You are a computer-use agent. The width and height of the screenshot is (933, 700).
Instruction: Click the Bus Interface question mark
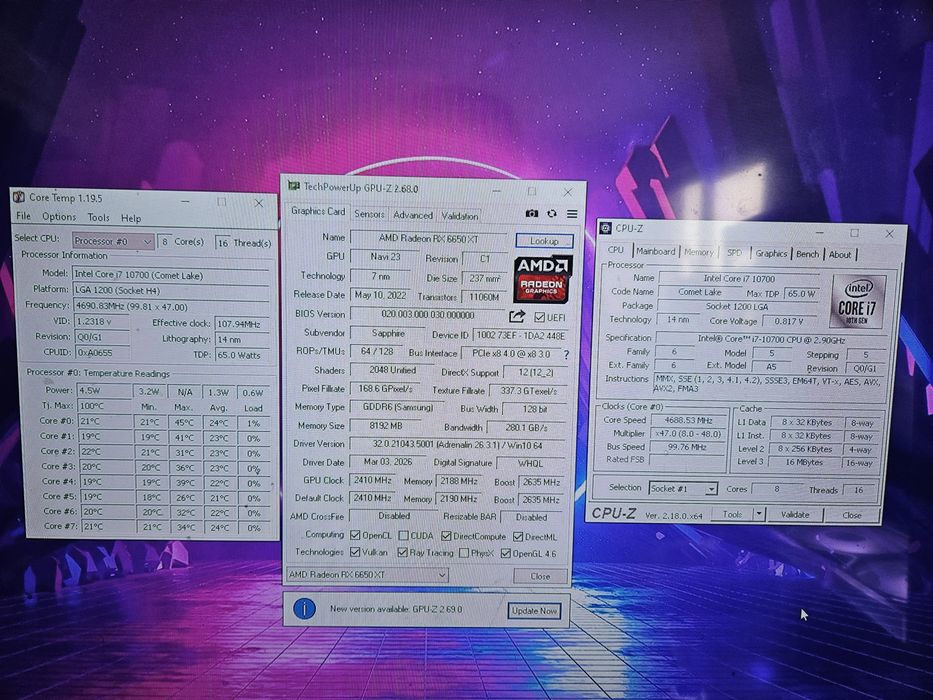566,354
